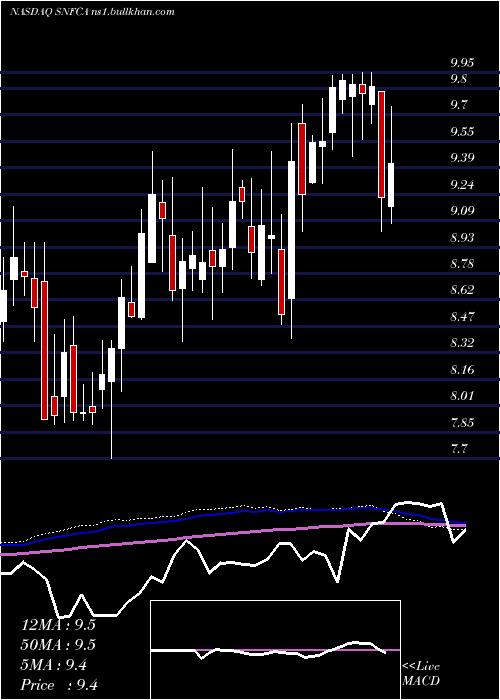This screenshot has height=700, width=500.
Task: Click the NASDAQ SNFCA chart title text
Action: pos(92,12)
